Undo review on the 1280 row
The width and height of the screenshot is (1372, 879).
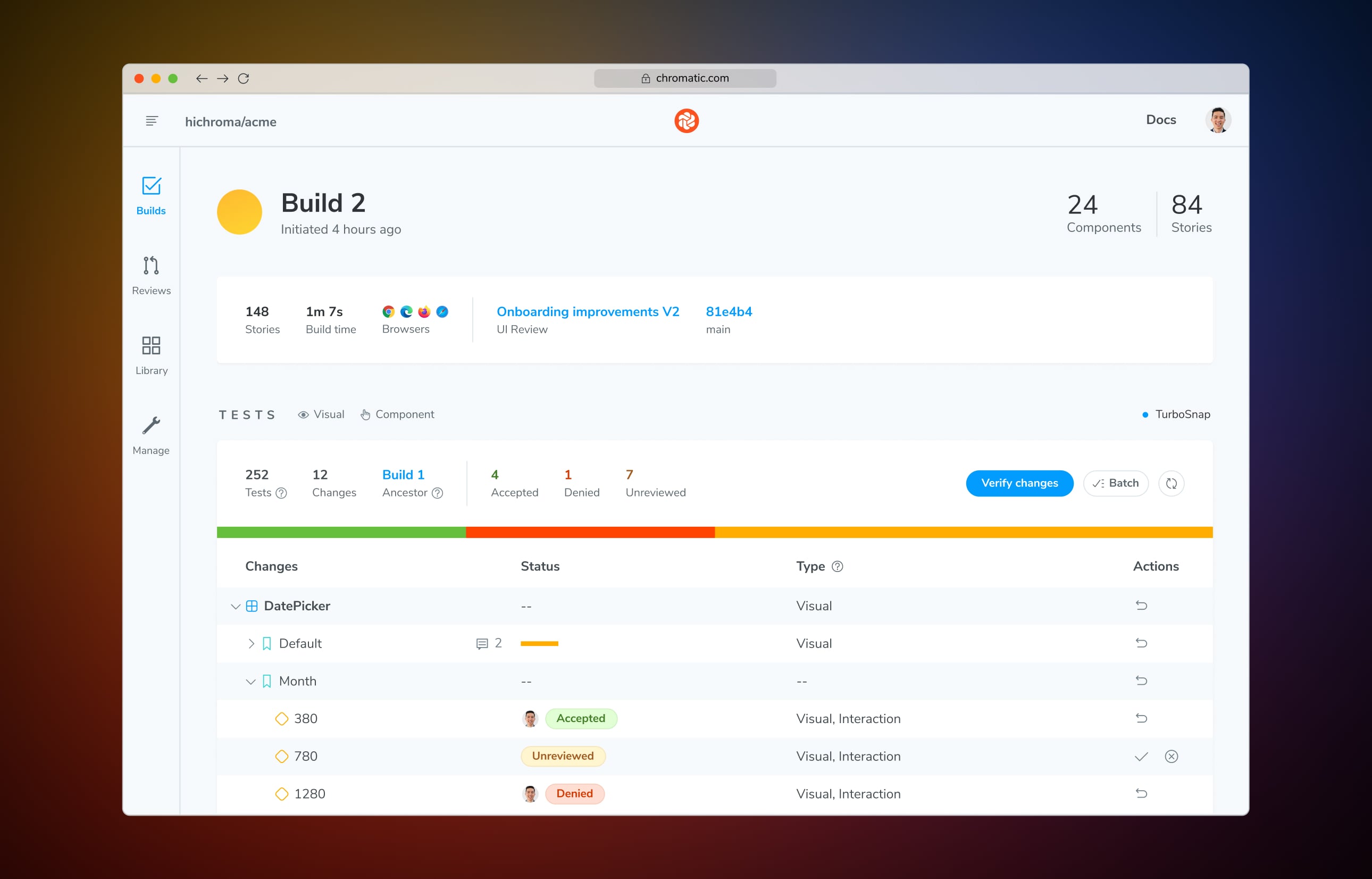tap(1141, 793)
